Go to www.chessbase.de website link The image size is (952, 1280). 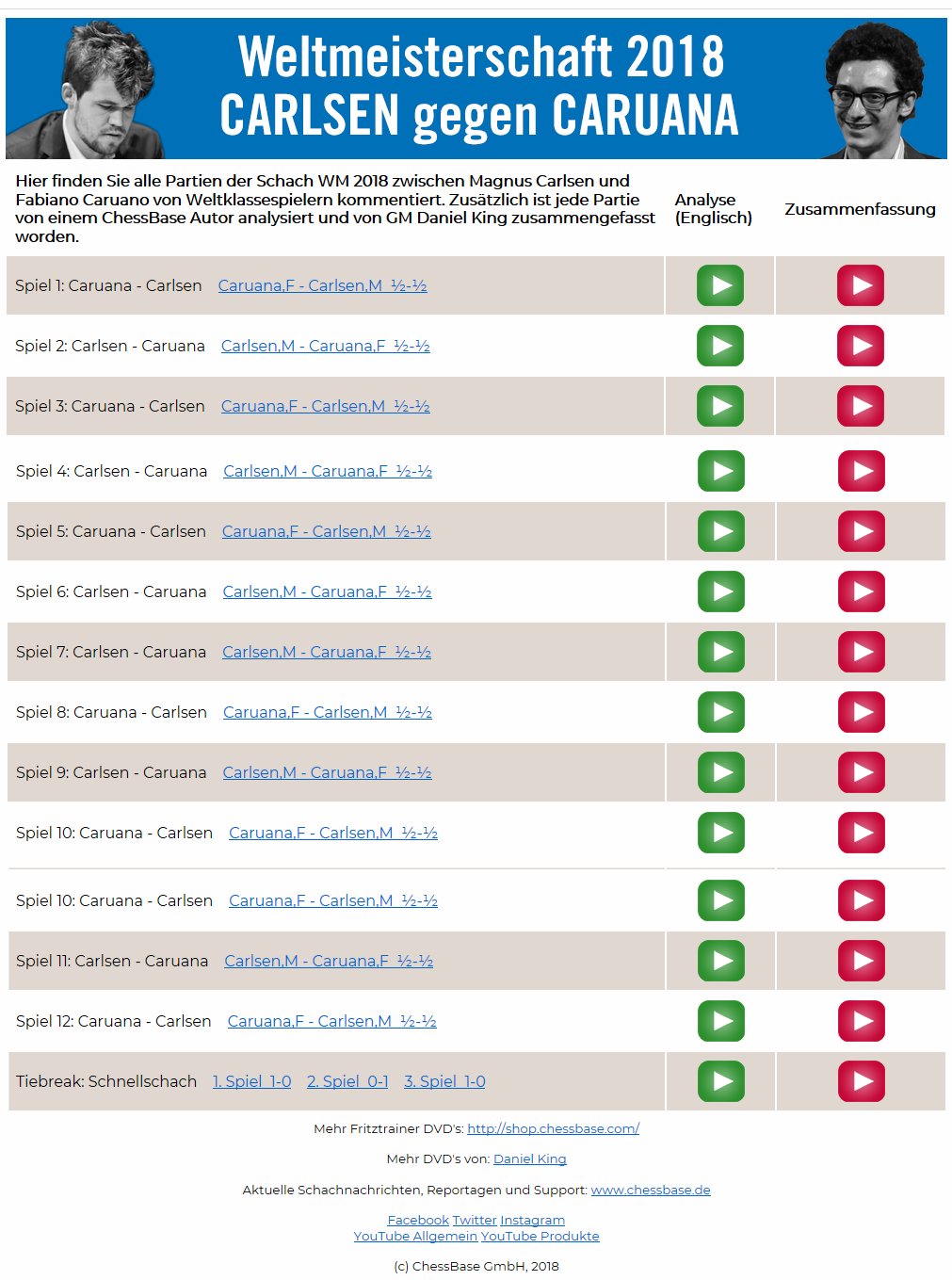coord(651,1190)
